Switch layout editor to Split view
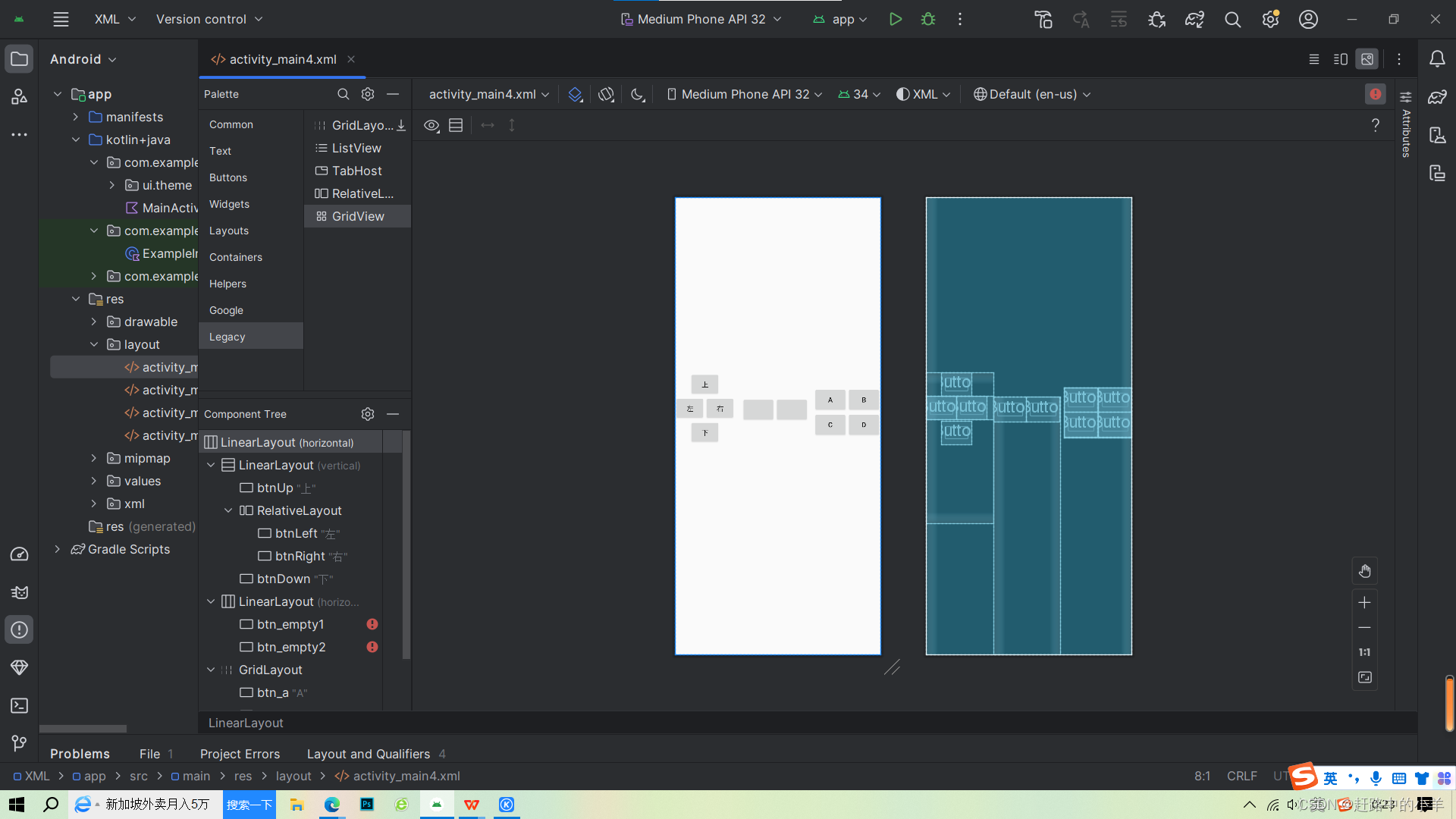This screenshot has height=819, width=1456. pos(1340,59)
